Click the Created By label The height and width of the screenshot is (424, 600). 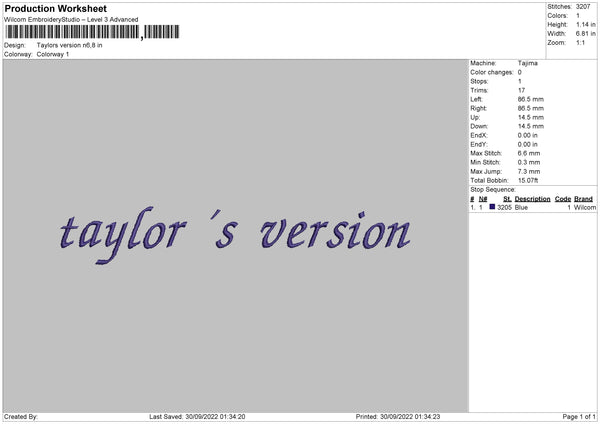[x=21, y=417]
